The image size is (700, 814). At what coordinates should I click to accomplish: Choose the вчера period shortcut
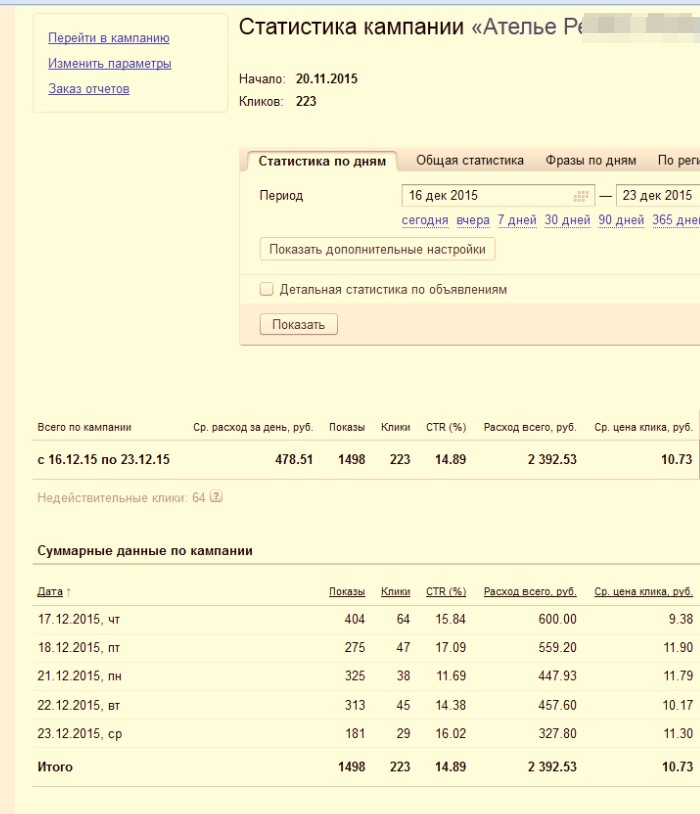click(473, 221)
